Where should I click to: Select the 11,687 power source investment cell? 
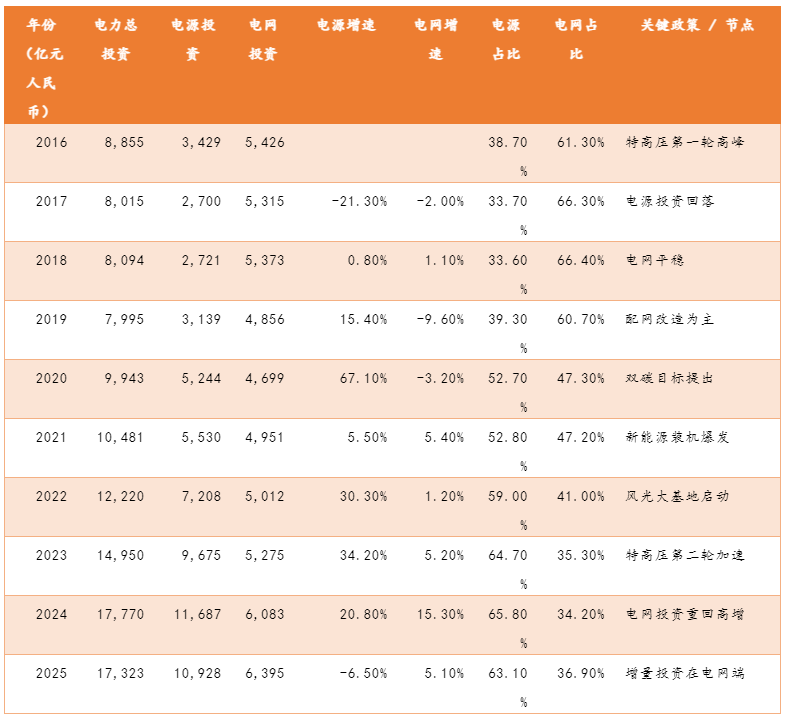194,614
